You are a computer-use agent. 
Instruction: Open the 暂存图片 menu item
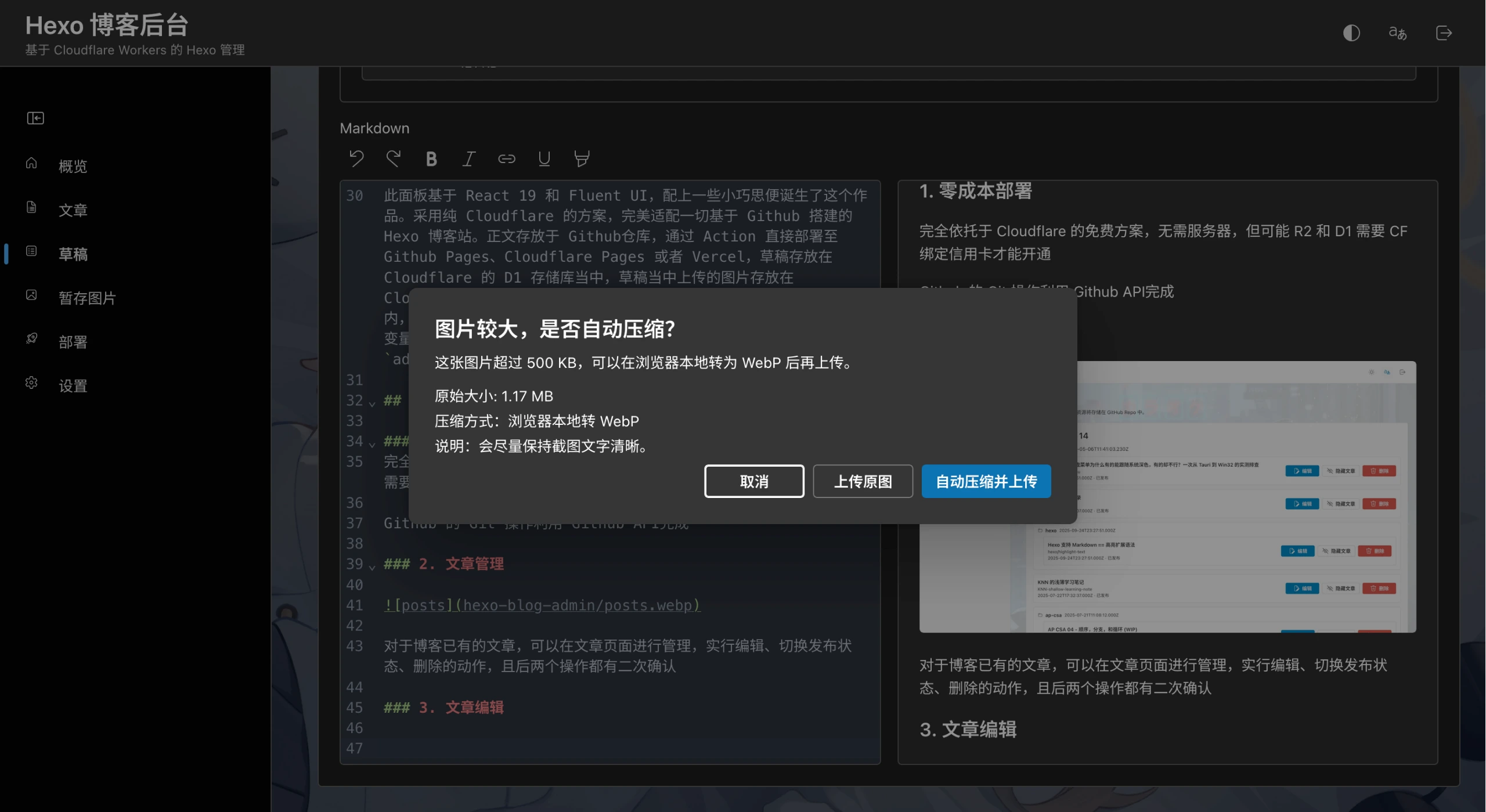[x=88, y=298]
